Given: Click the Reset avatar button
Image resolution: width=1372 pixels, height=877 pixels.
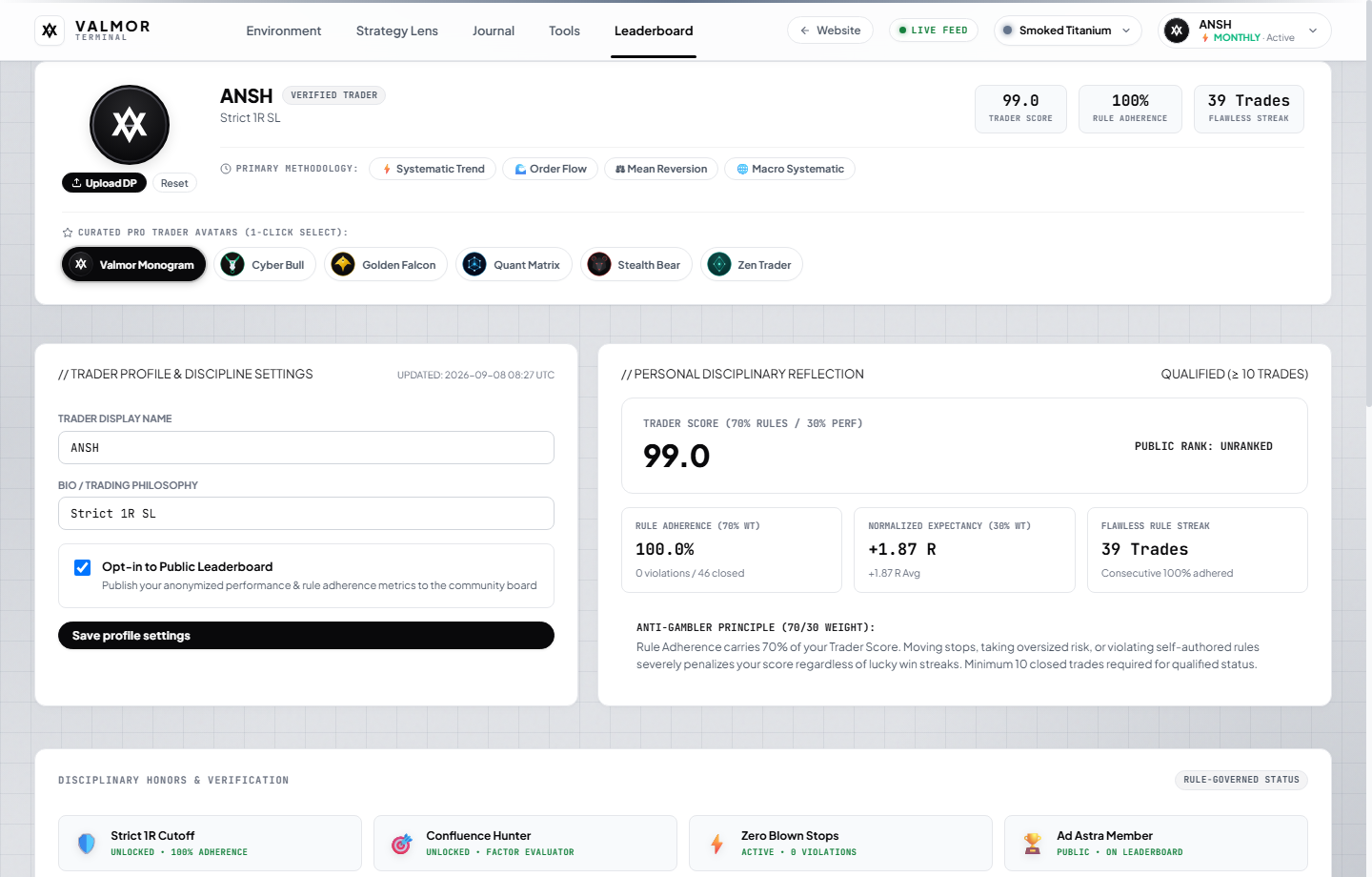Looking at the screenshot, I should [x=174, y=183].
